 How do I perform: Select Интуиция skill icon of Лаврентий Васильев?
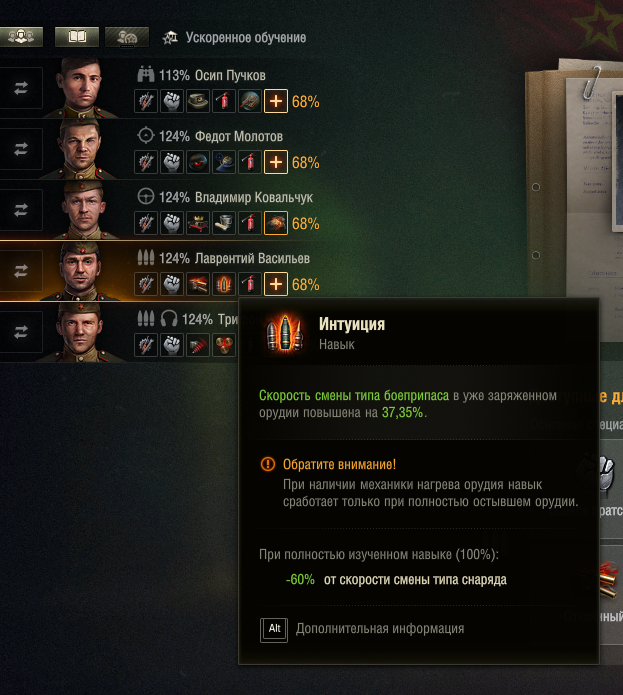tap(224, 284)
